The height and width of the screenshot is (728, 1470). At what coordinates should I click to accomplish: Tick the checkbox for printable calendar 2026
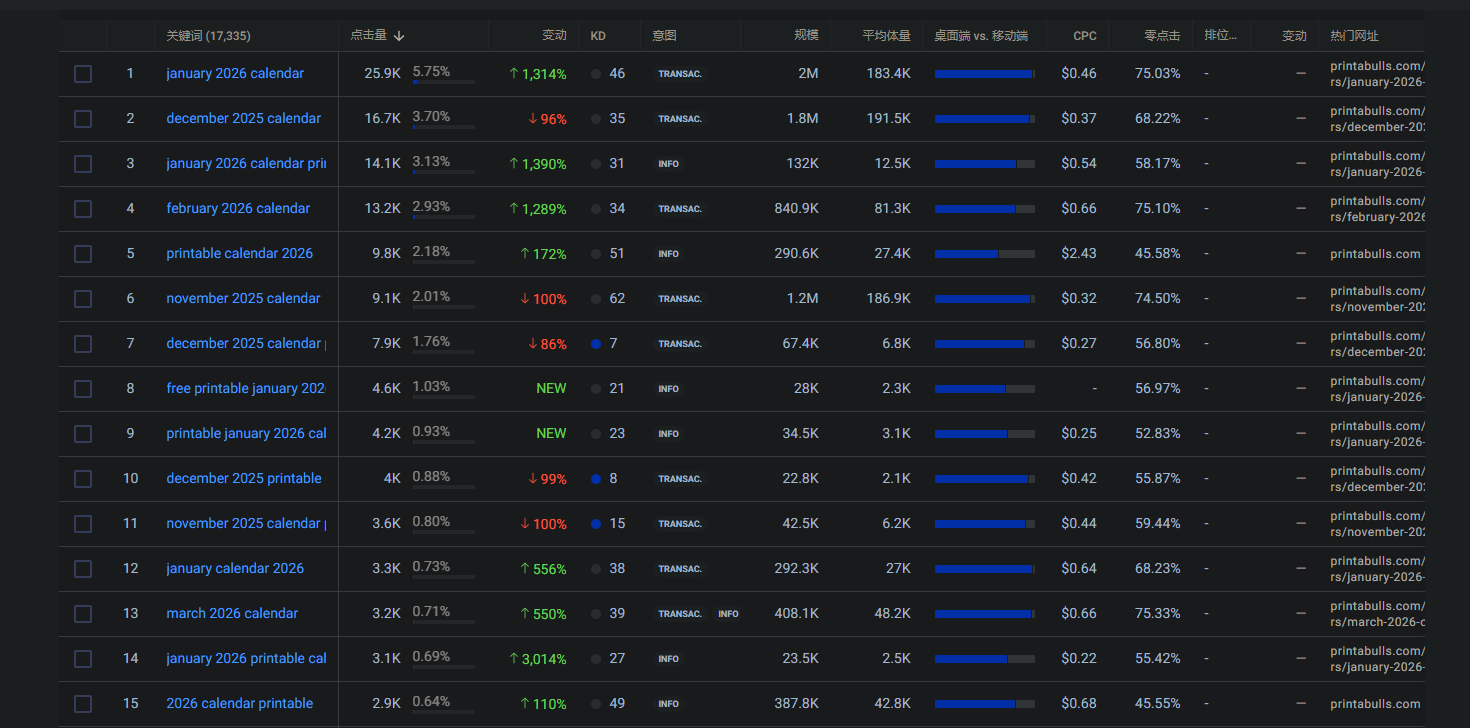[x=83, y=254]
